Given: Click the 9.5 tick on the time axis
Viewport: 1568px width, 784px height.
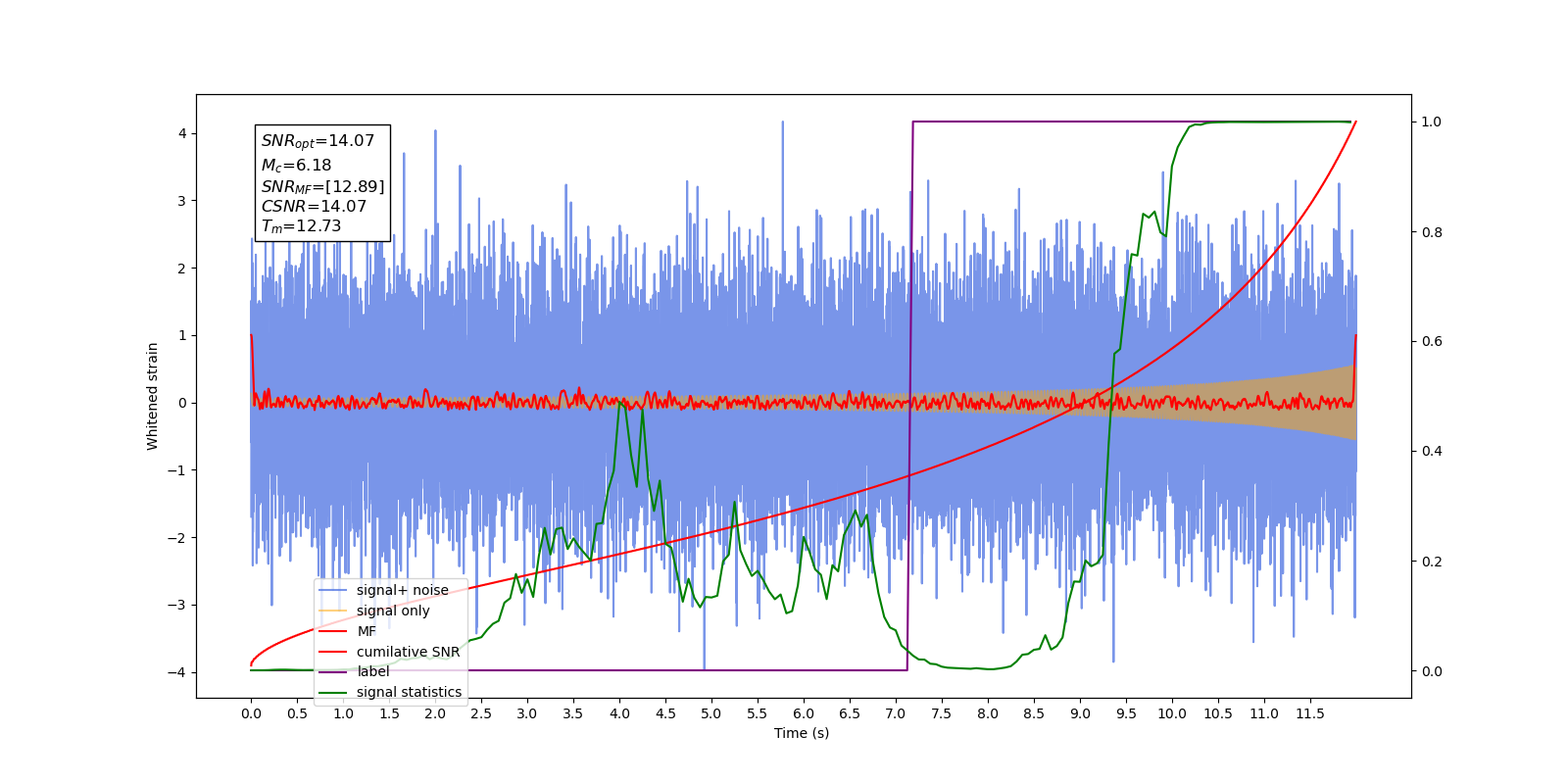Looking at the screenshot, I should (x=1126, y=713).
